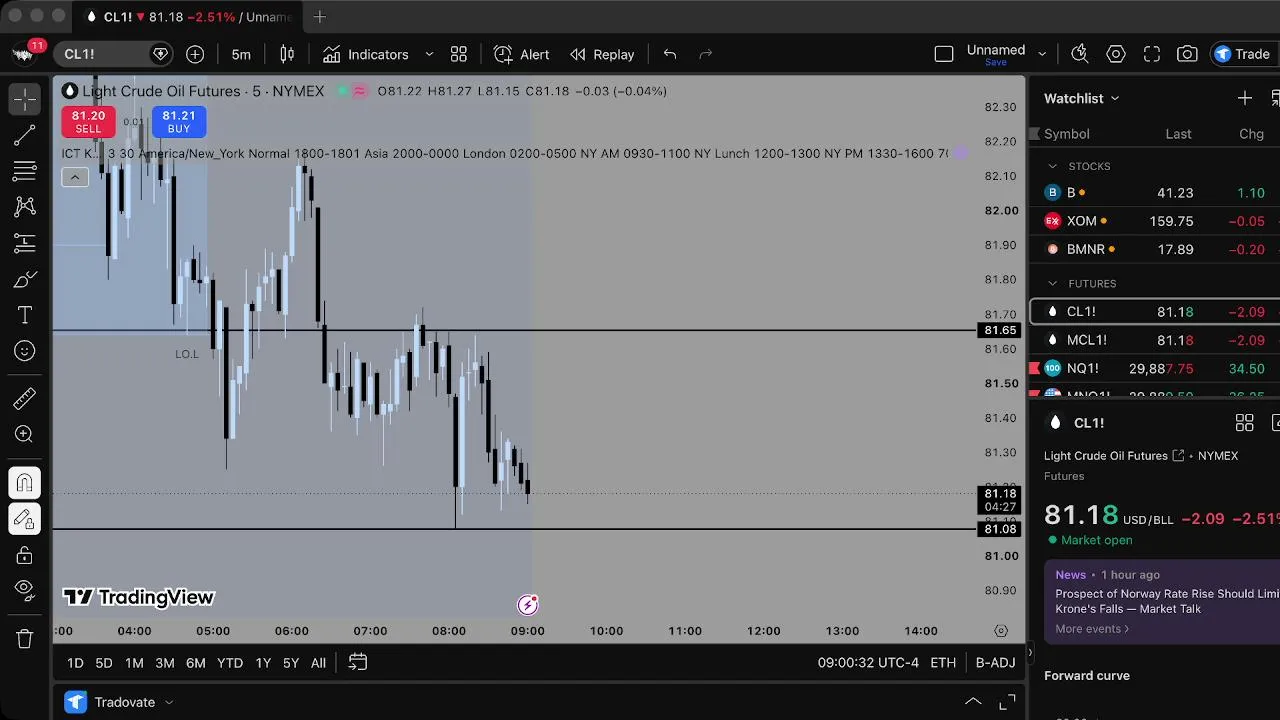The width and height of the screenshot is (1280, 720).
Task: Take a chart snapshot with camera icon
Action: pos(1187,54)
